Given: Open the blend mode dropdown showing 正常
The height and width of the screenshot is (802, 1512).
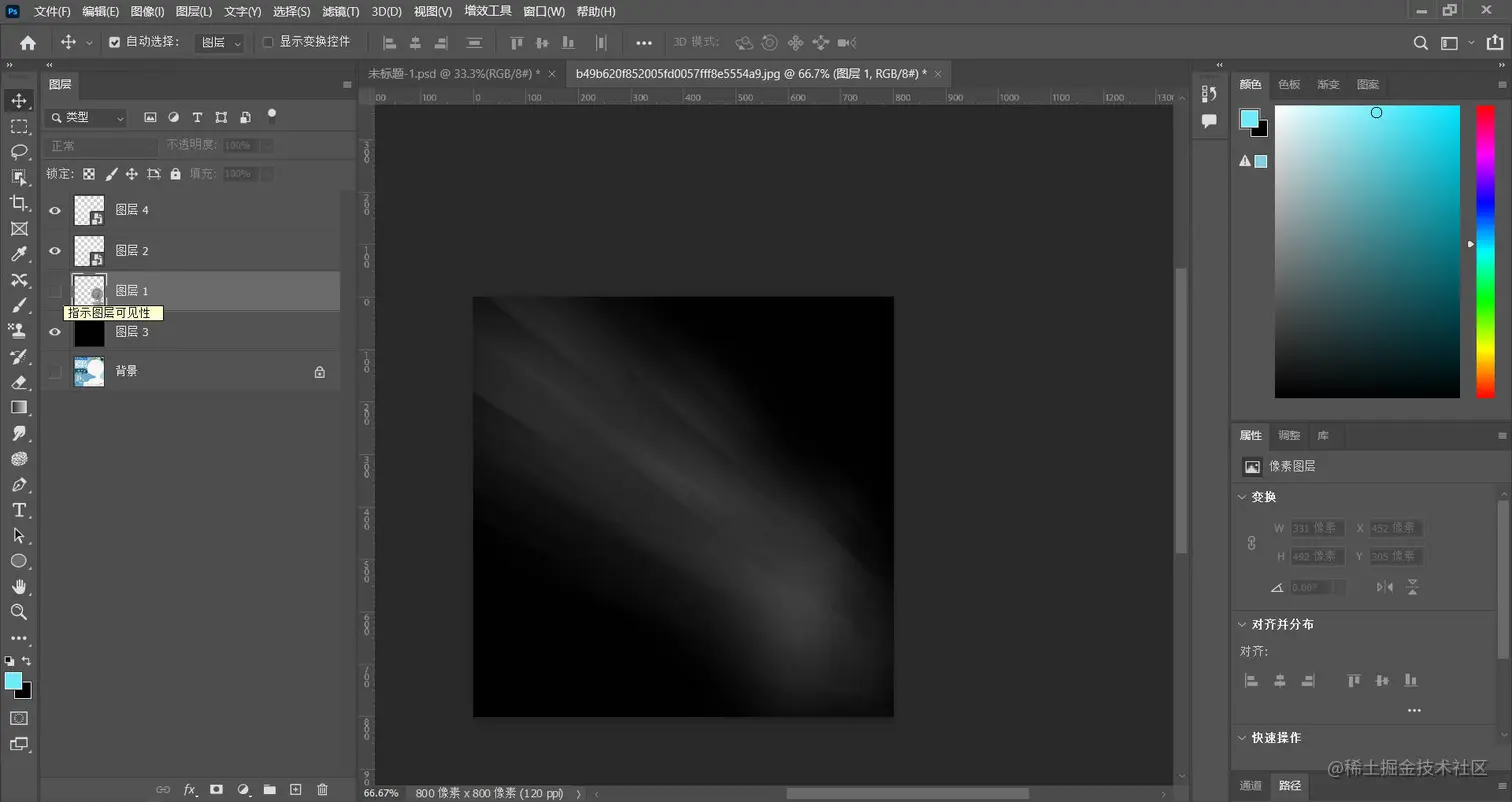Looking at the screenshot, I should [100, 145].
